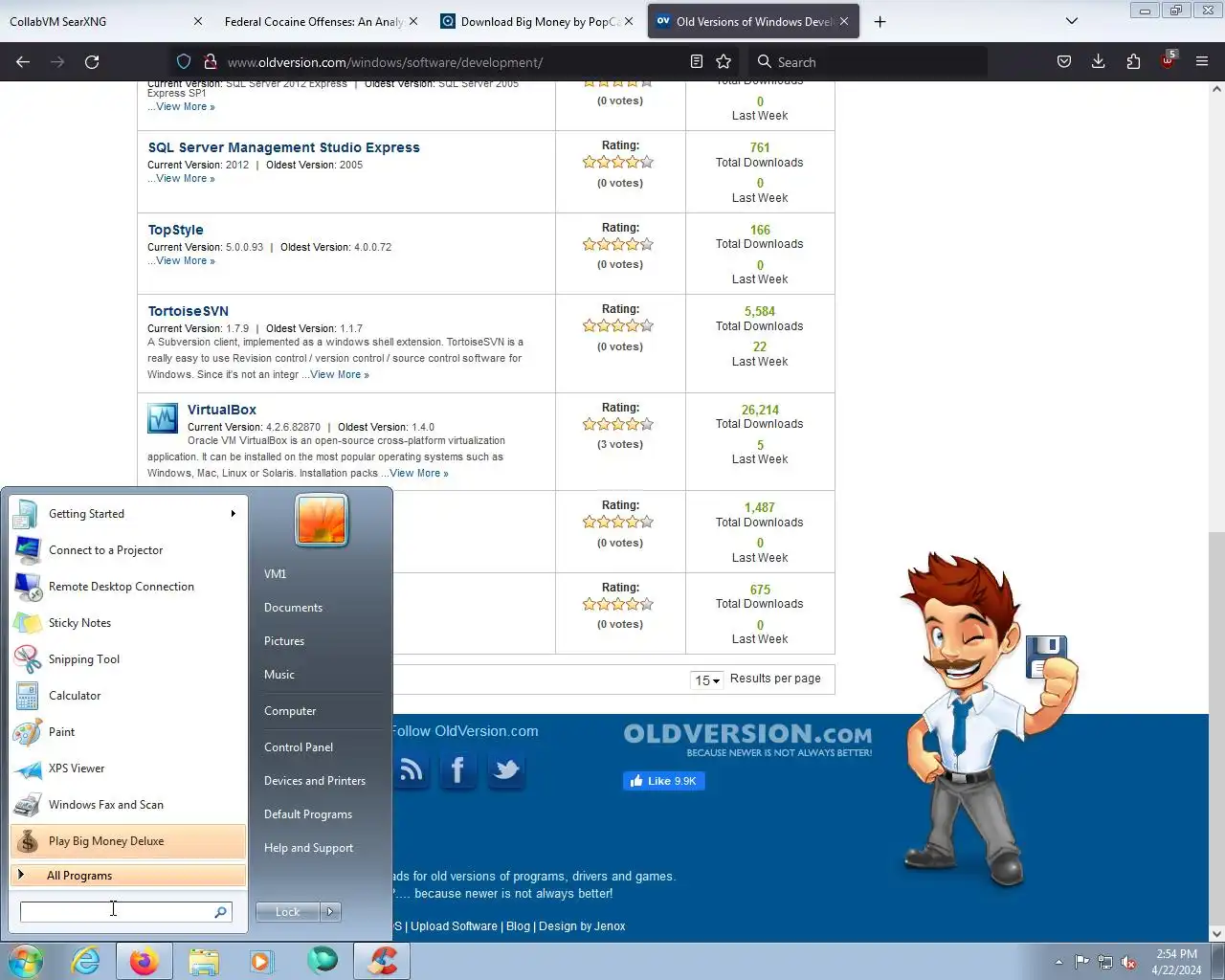1225x980 pixels.
Task: Open Paint from Start menu
Action: 127,732
